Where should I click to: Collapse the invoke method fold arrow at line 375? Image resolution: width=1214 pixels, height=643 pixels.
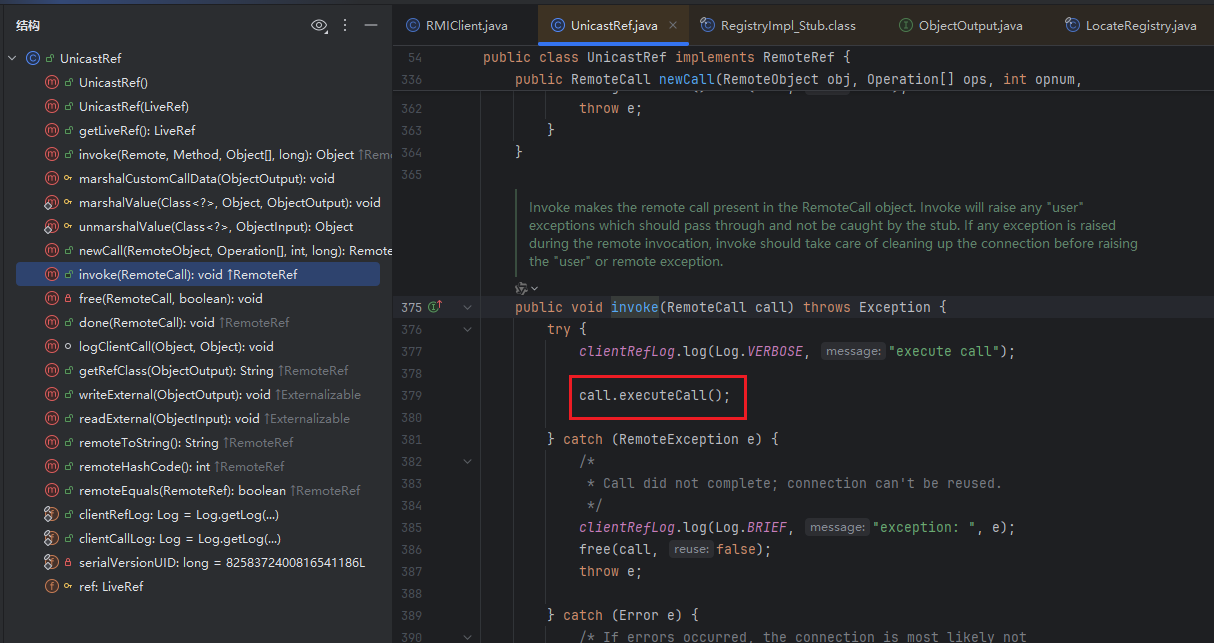coord(467,307)
